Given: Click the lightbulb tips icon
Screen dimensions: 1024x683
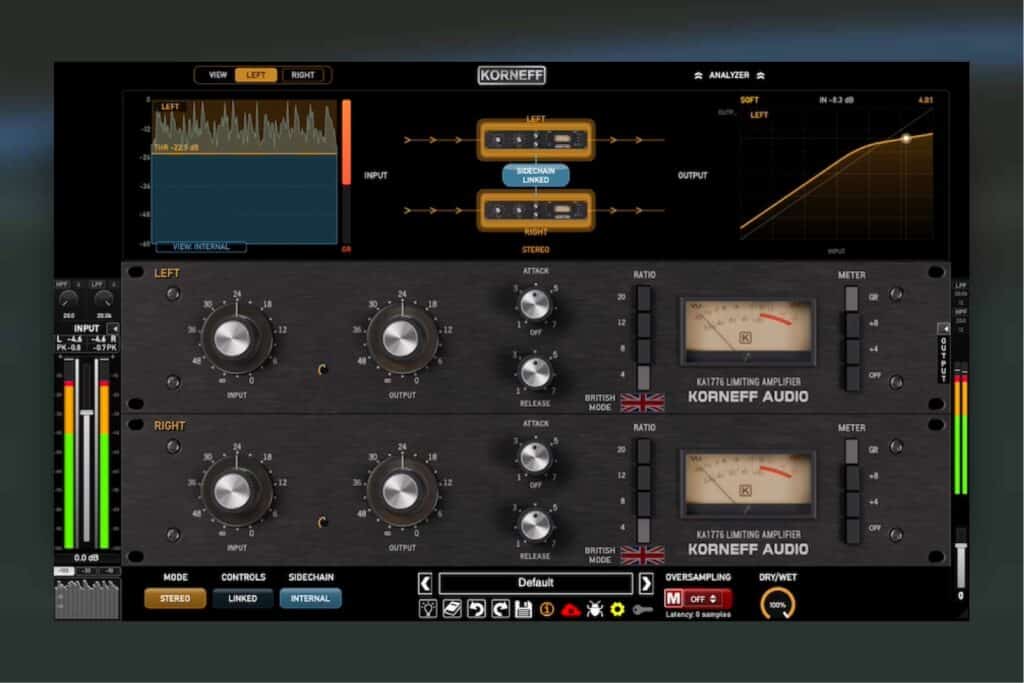Looking at the screenshot, I should [428, 609].
